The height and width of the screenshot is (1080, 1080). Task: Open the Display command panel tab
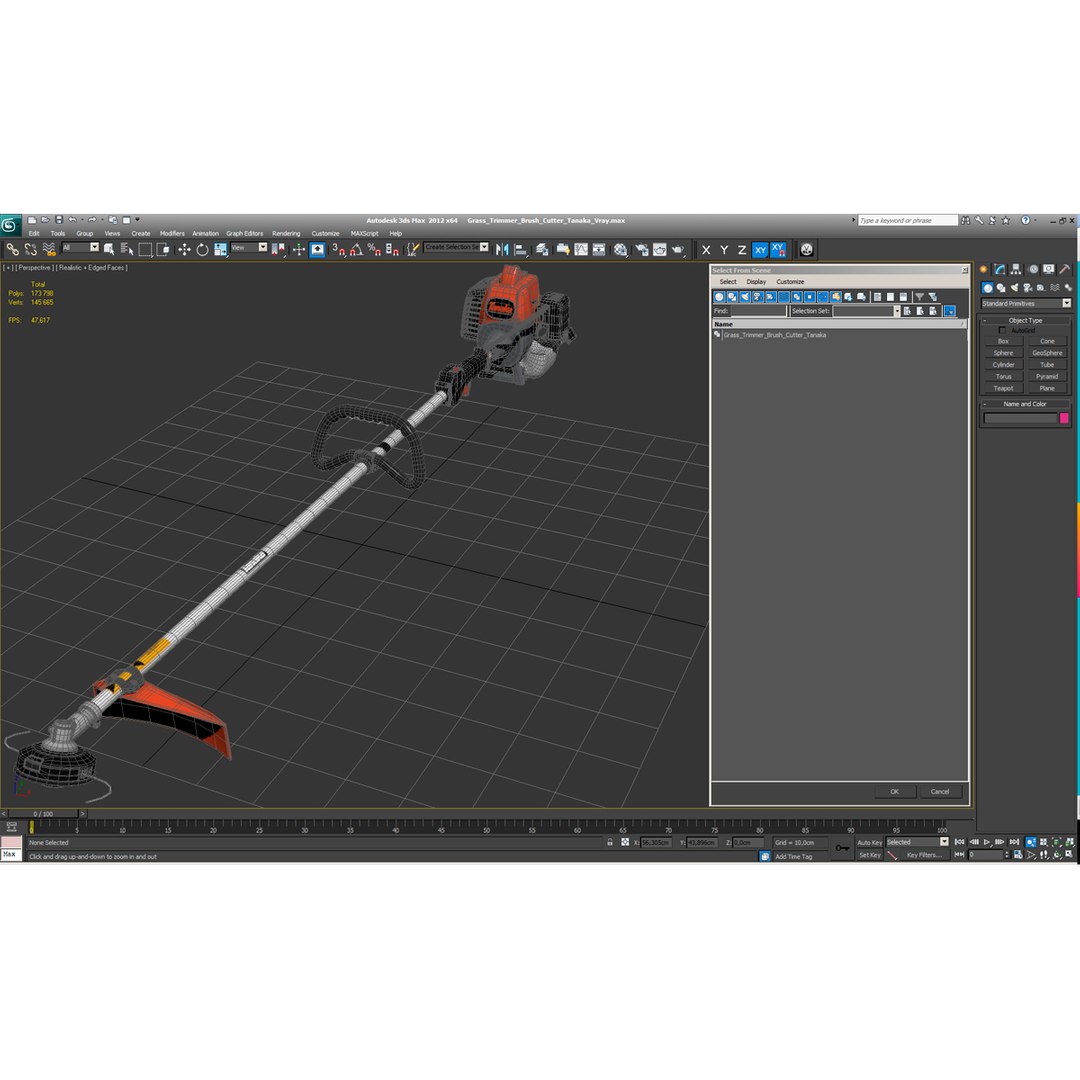1048,269
